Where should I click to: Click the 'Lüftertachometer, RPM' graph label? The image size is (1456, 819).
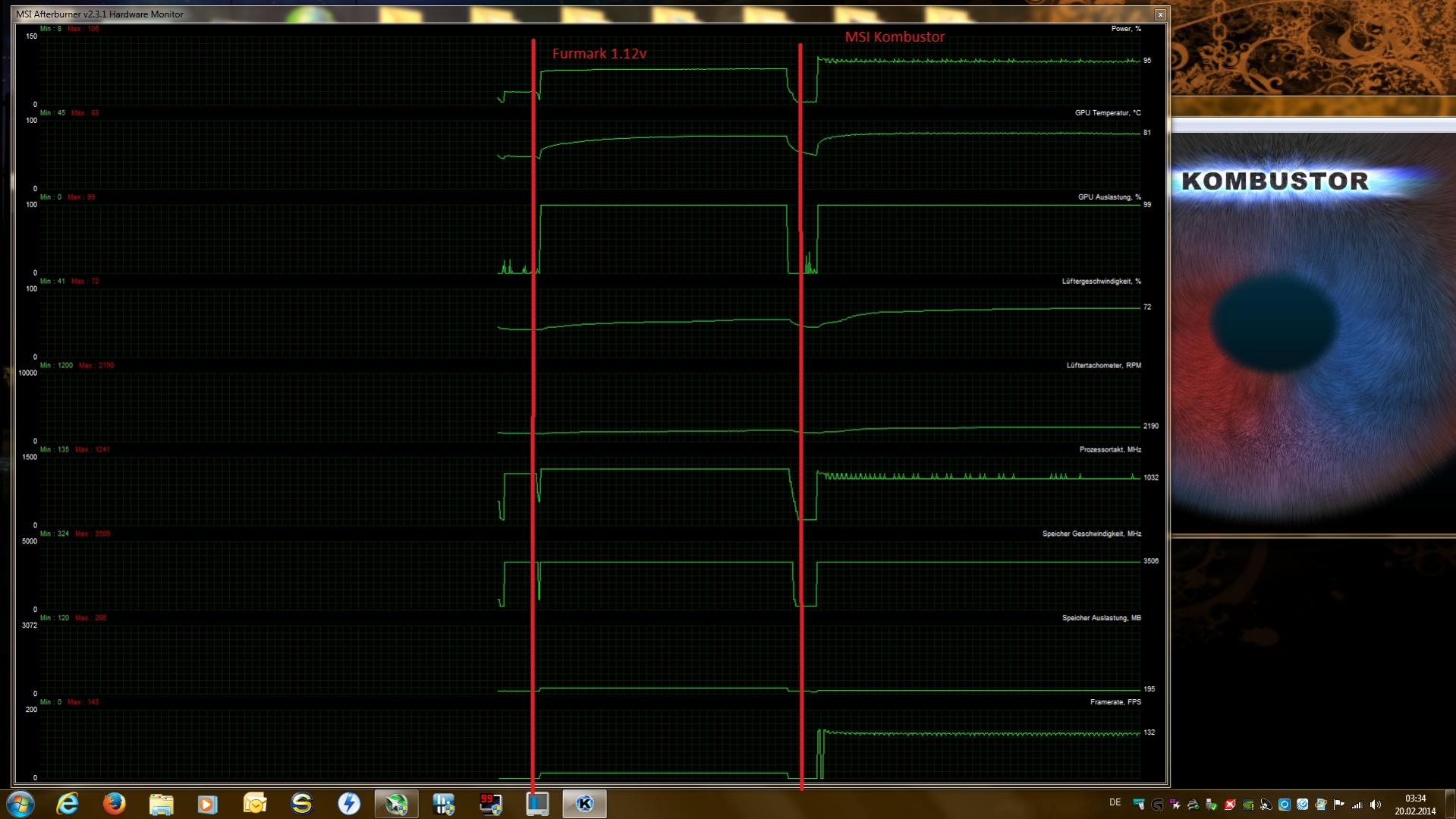[x=1104, y=366]
